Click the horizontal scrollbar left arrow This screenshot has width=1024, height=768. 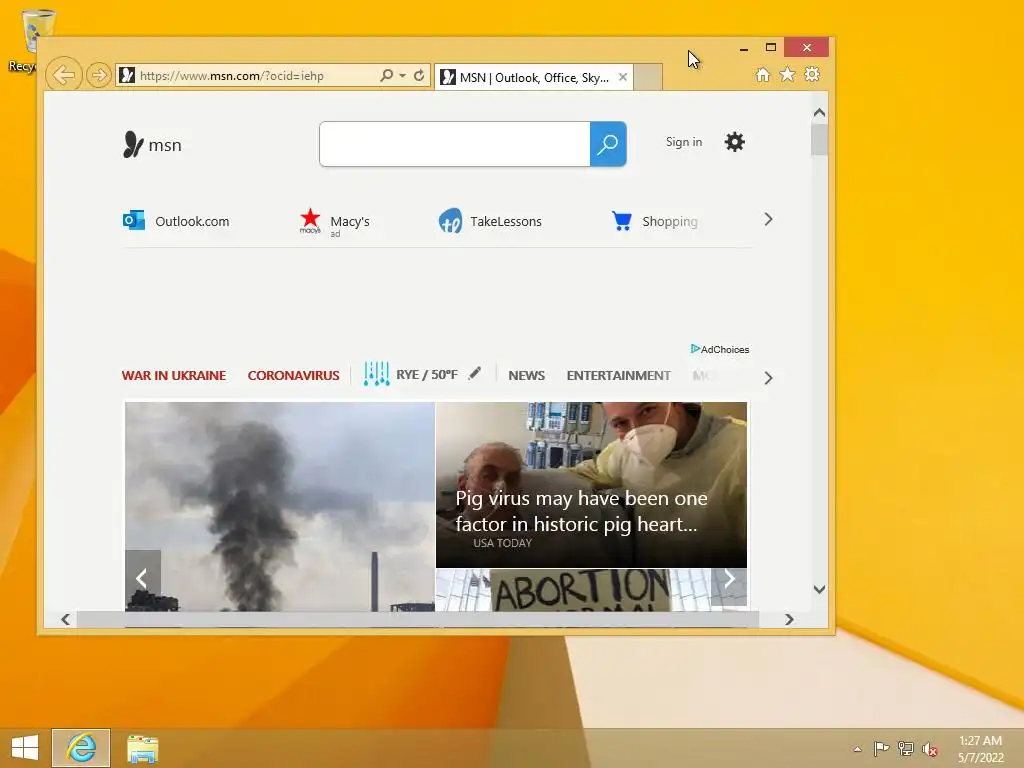[65, 619]
